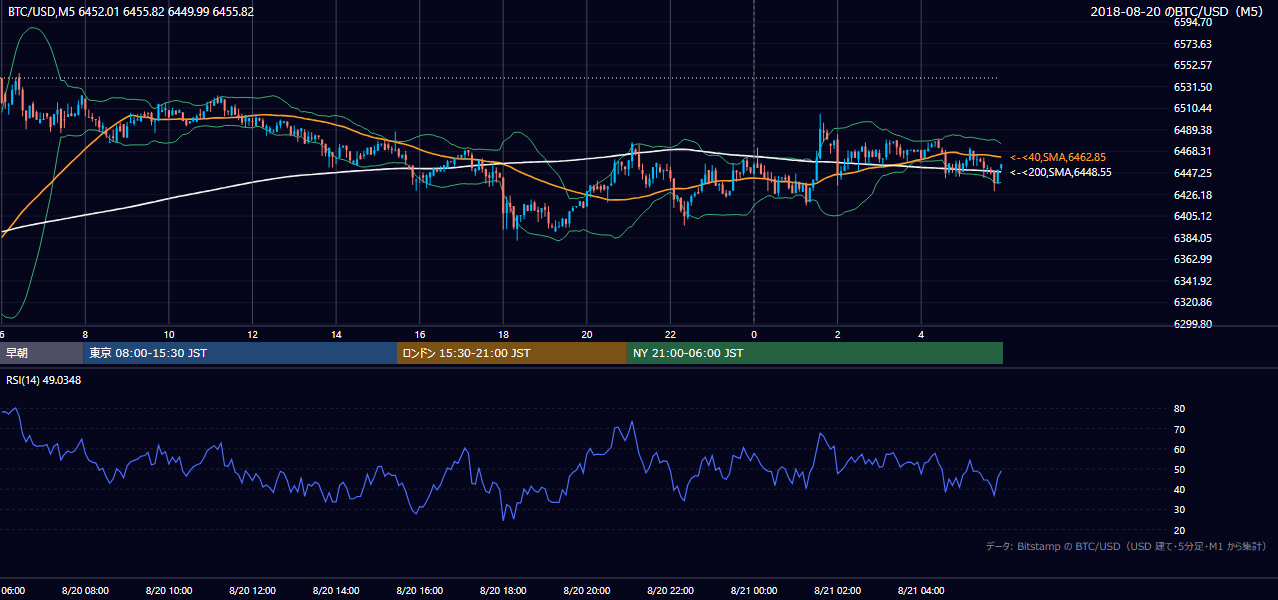
Task: Click the RSI axis value 60
Action: (x=1179, y=449)
